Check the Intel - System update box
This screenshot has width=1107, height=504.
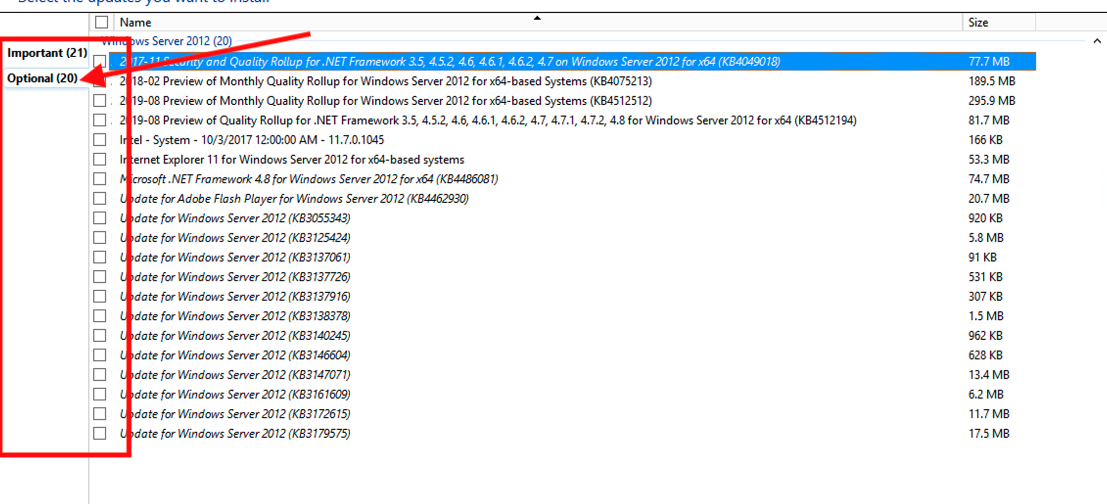tap(100, 140)
